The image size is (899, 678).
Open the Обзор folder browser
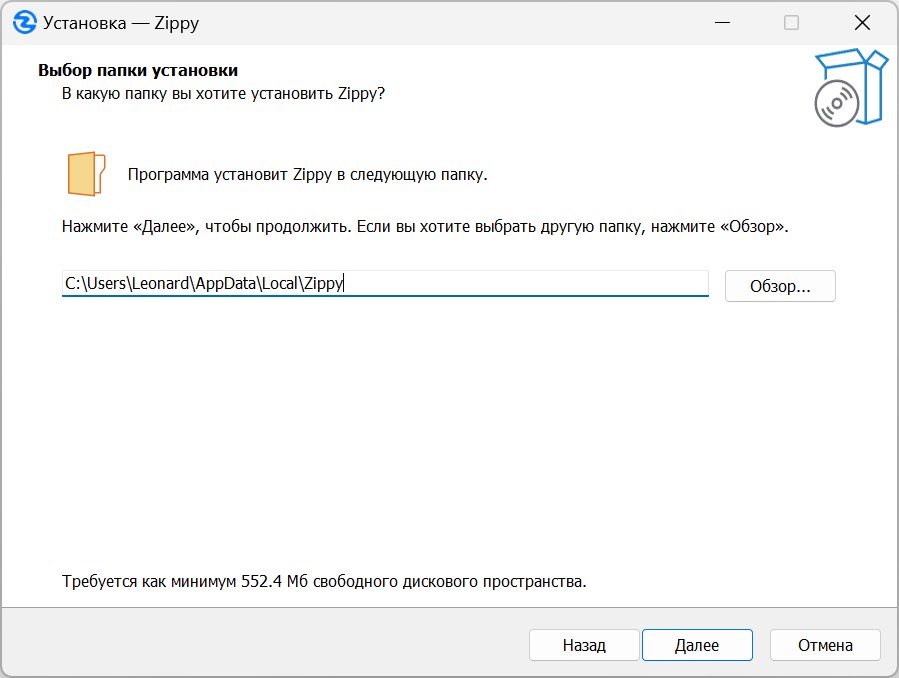pyautogui.click(x=780, y=286)
